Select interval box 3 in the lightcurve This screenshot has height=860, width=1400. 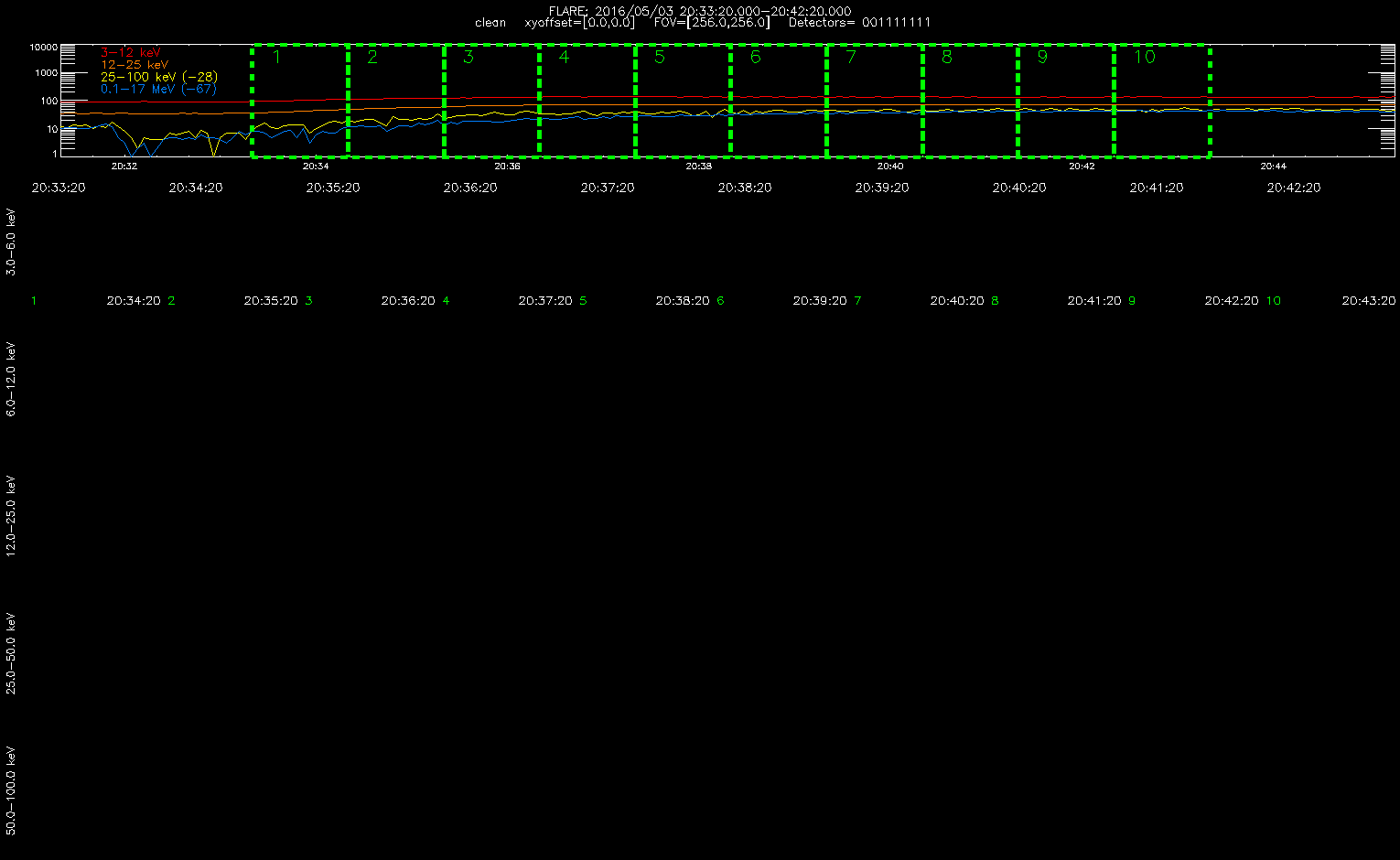491,101
